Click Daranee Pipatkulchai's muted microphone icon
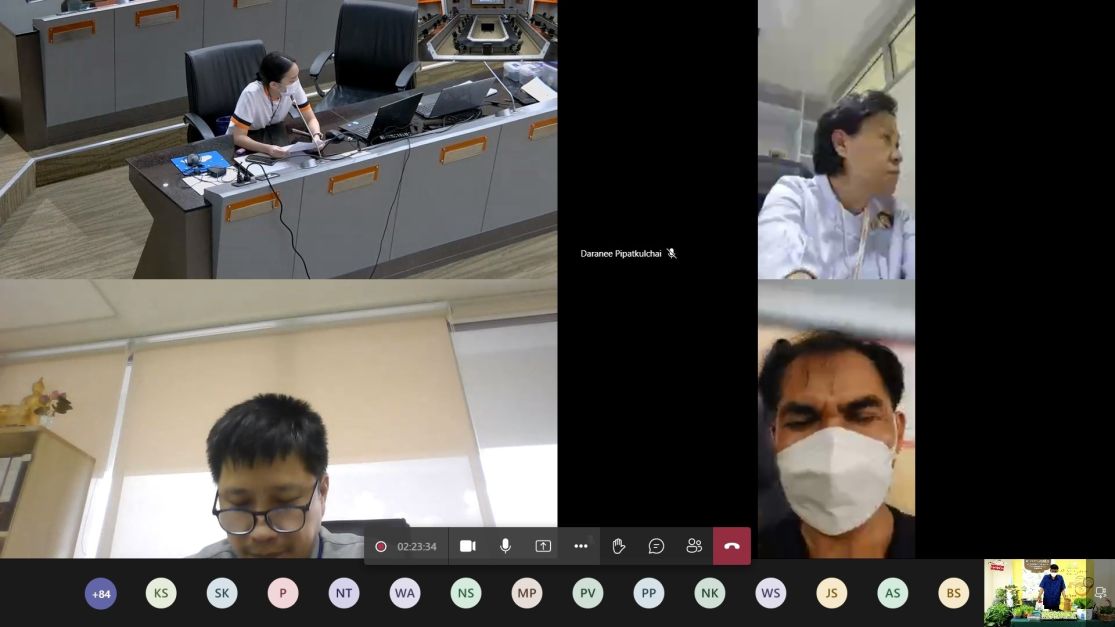The width and height of the screenshot is (1115, 627). click(671, 254)
